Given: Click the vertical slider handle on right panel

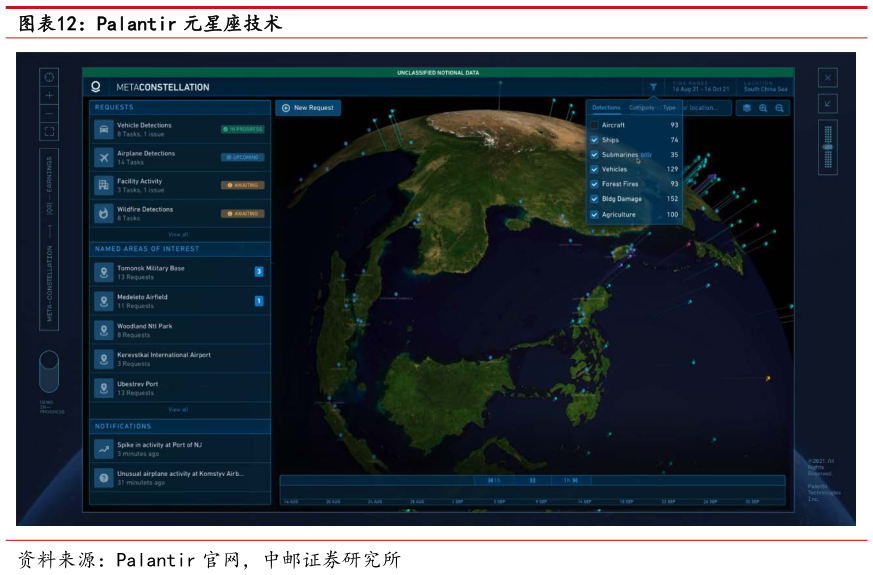Looking at the screenshot, I should coord(827,146).
